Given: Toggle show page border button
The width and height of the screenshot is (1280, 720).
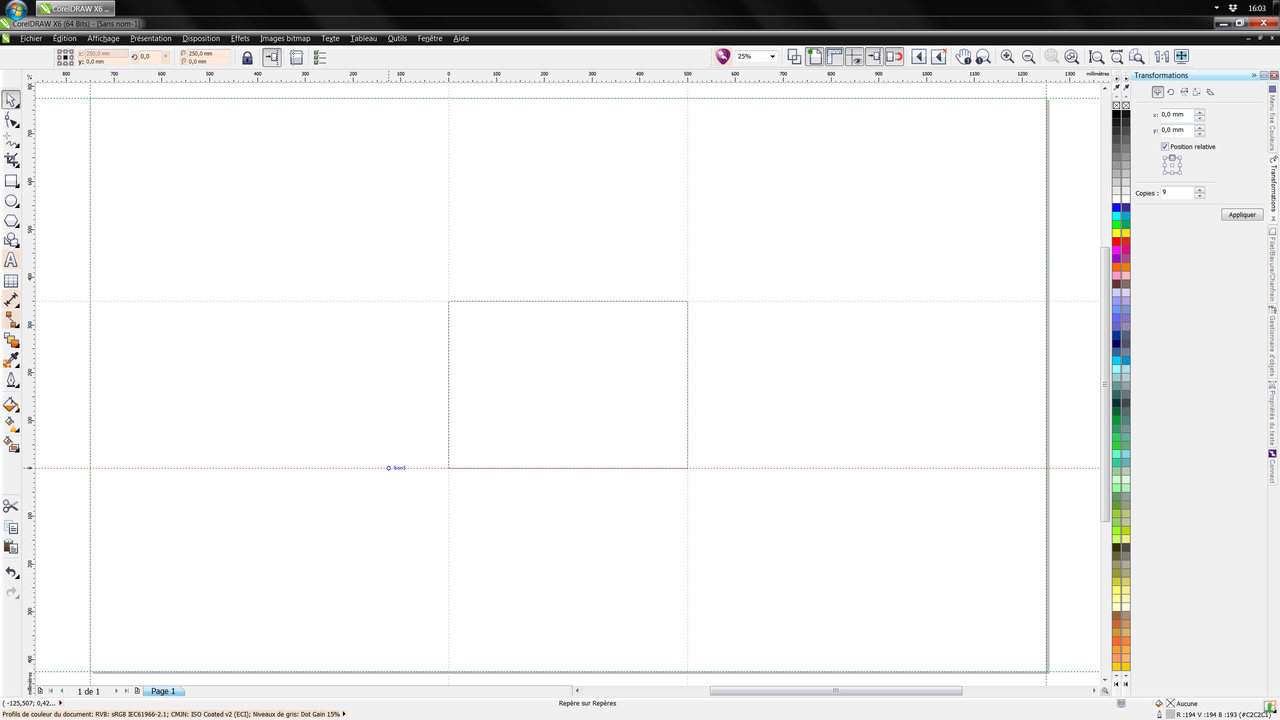Looking at the screenshot, I should click(x=815, y=57).
